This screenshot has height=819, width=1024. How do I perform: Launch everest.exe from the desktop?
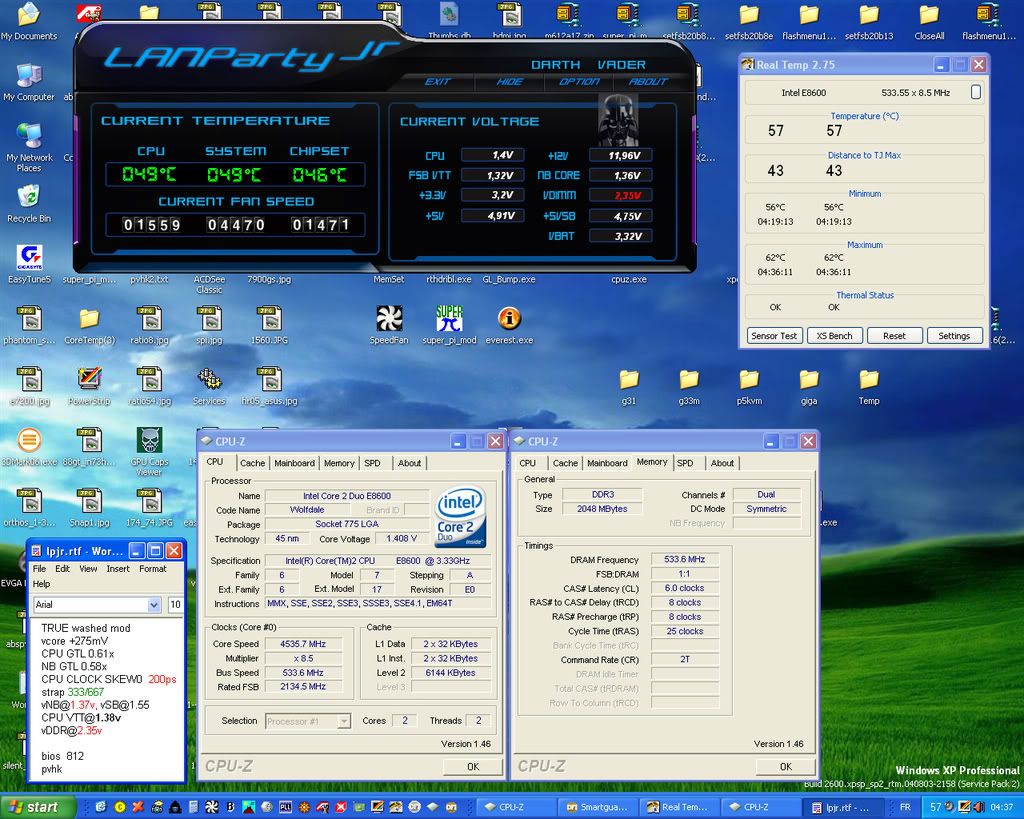tap(509, 319)
